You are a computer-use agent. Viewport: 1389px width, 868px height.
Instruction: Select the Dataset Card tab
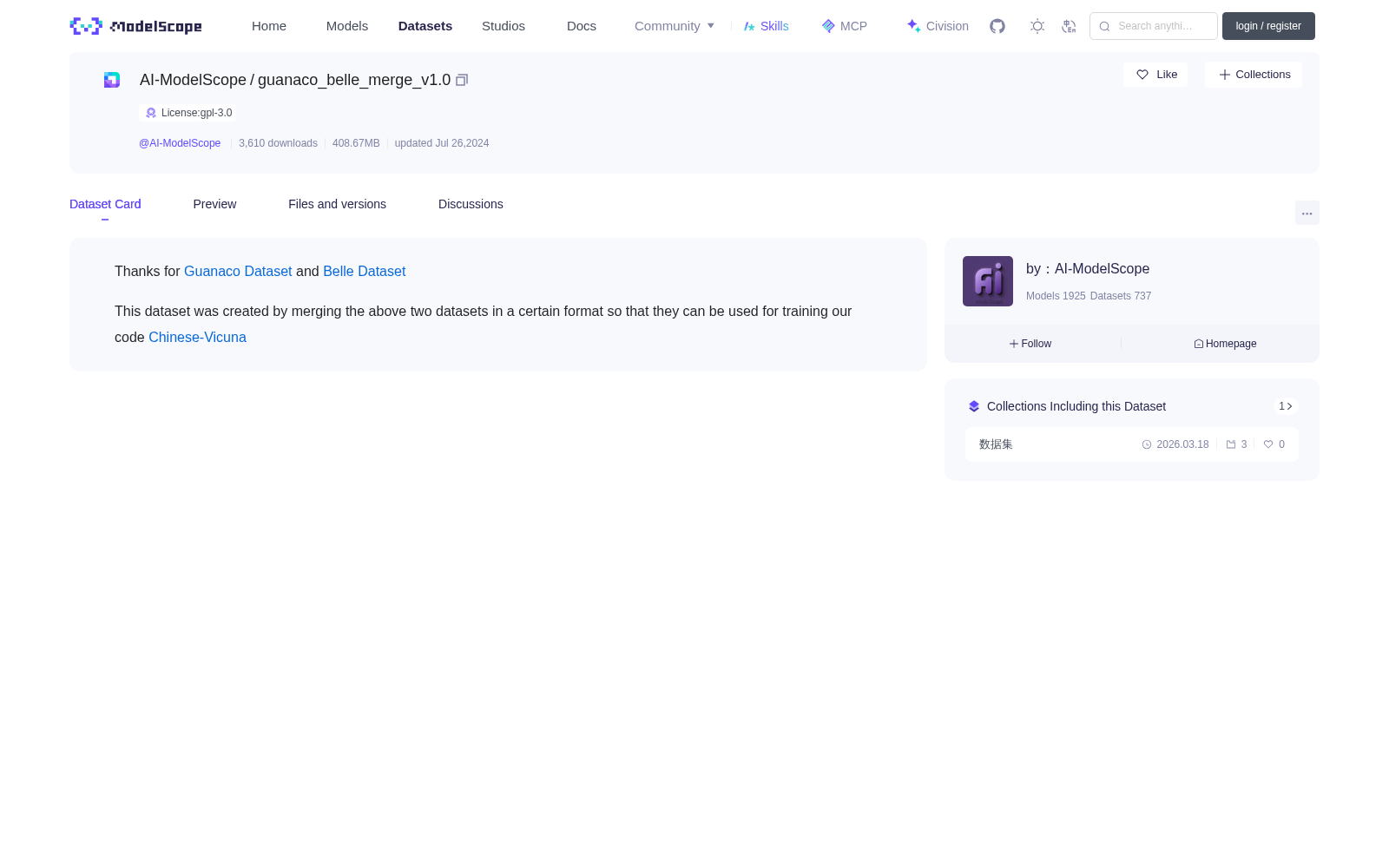tap(105, 204)
